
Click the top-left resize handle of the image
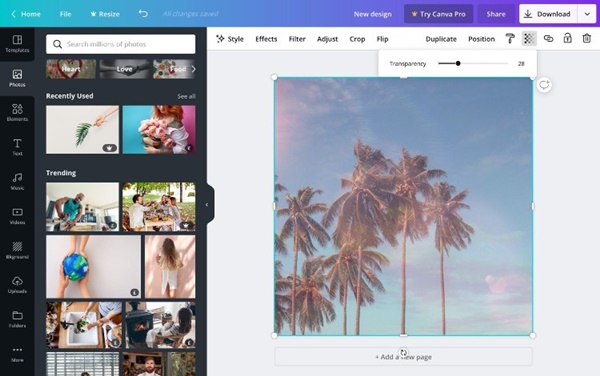[274, 77]
